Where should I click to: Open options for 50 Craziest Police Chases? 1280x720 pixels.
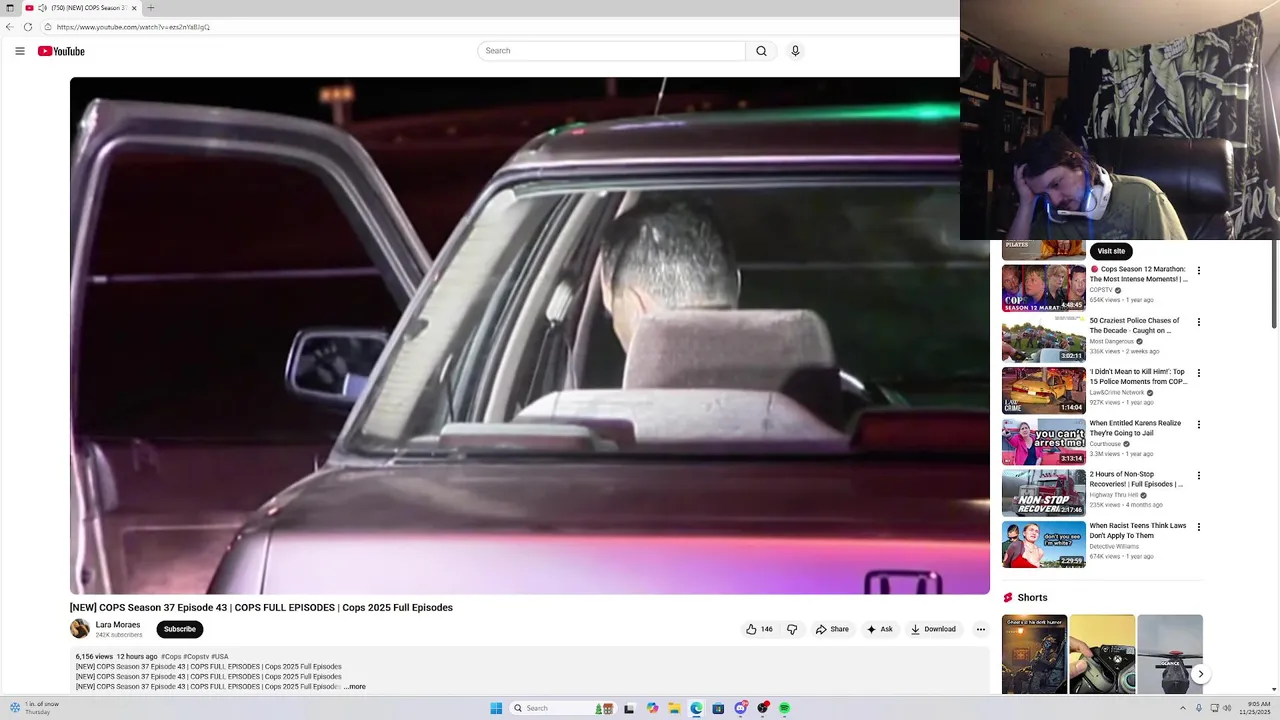click(x=1199, y=322)
